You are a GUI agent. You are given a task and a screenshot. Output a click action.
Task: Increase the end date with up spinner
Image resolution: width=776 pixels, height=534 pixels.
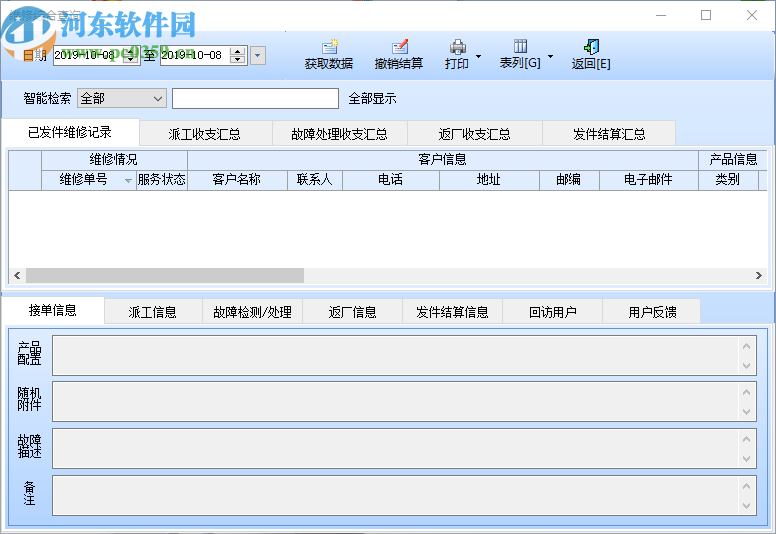point(238,51)
